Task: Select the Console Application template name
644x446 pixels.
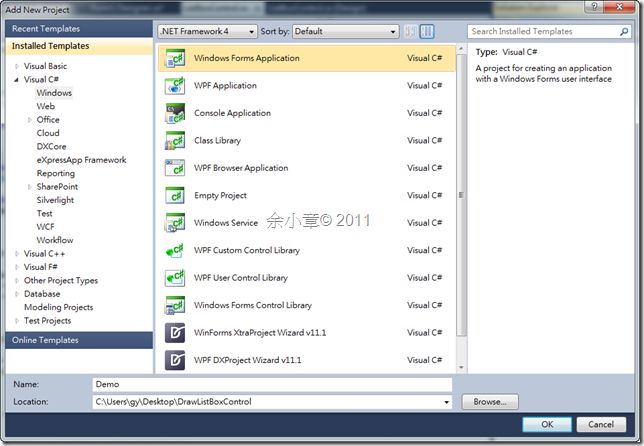Action: pos(232,113)
